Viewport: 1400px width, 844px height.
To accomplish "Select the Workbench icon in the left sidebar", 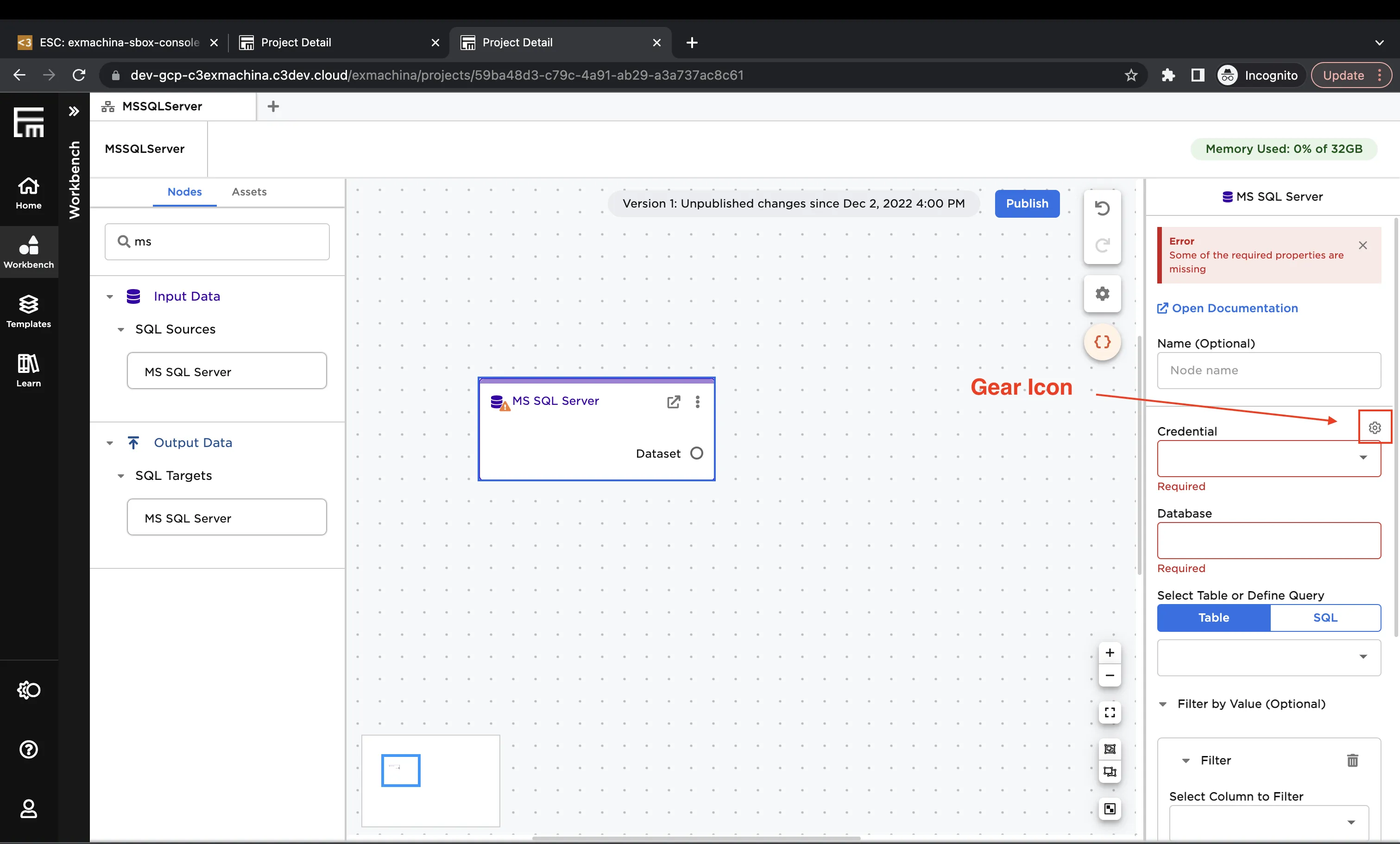I will point(28,252).
